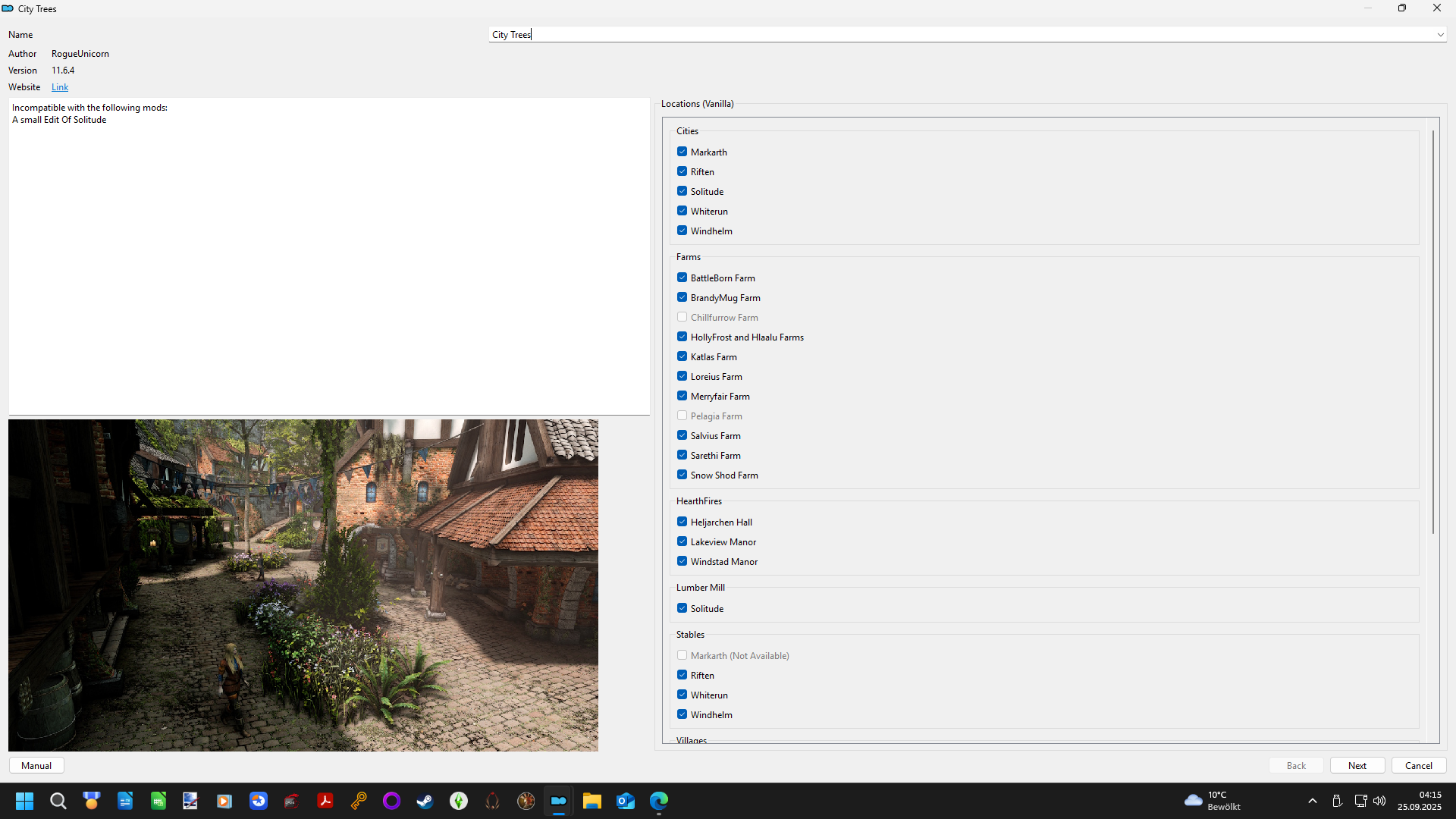The width and height of the screenshot is (1456, 819).
Task: Uncheck Riften under Cities
Action: [x=682, y=171]
